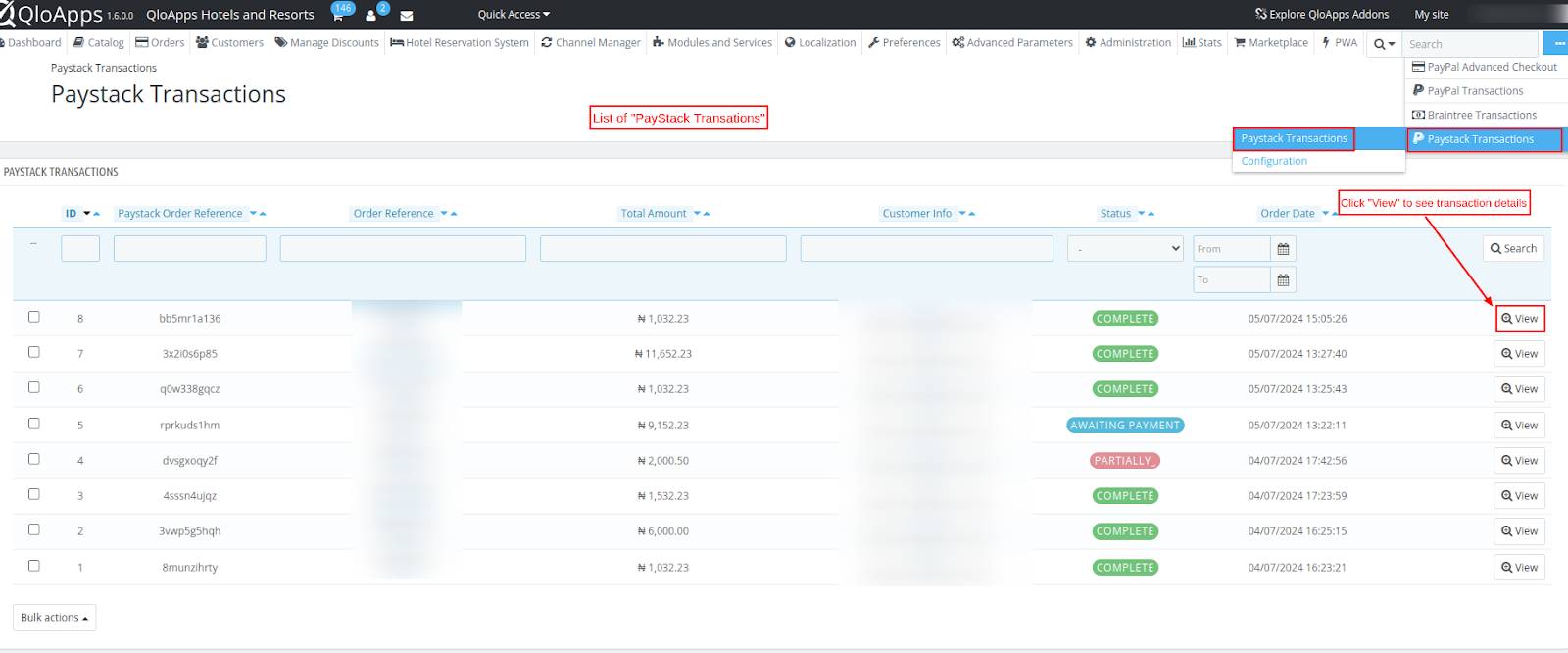Open the search type dropdown magnifier
Viewport: 1568px width, 653px height.
pos(1384,44)
